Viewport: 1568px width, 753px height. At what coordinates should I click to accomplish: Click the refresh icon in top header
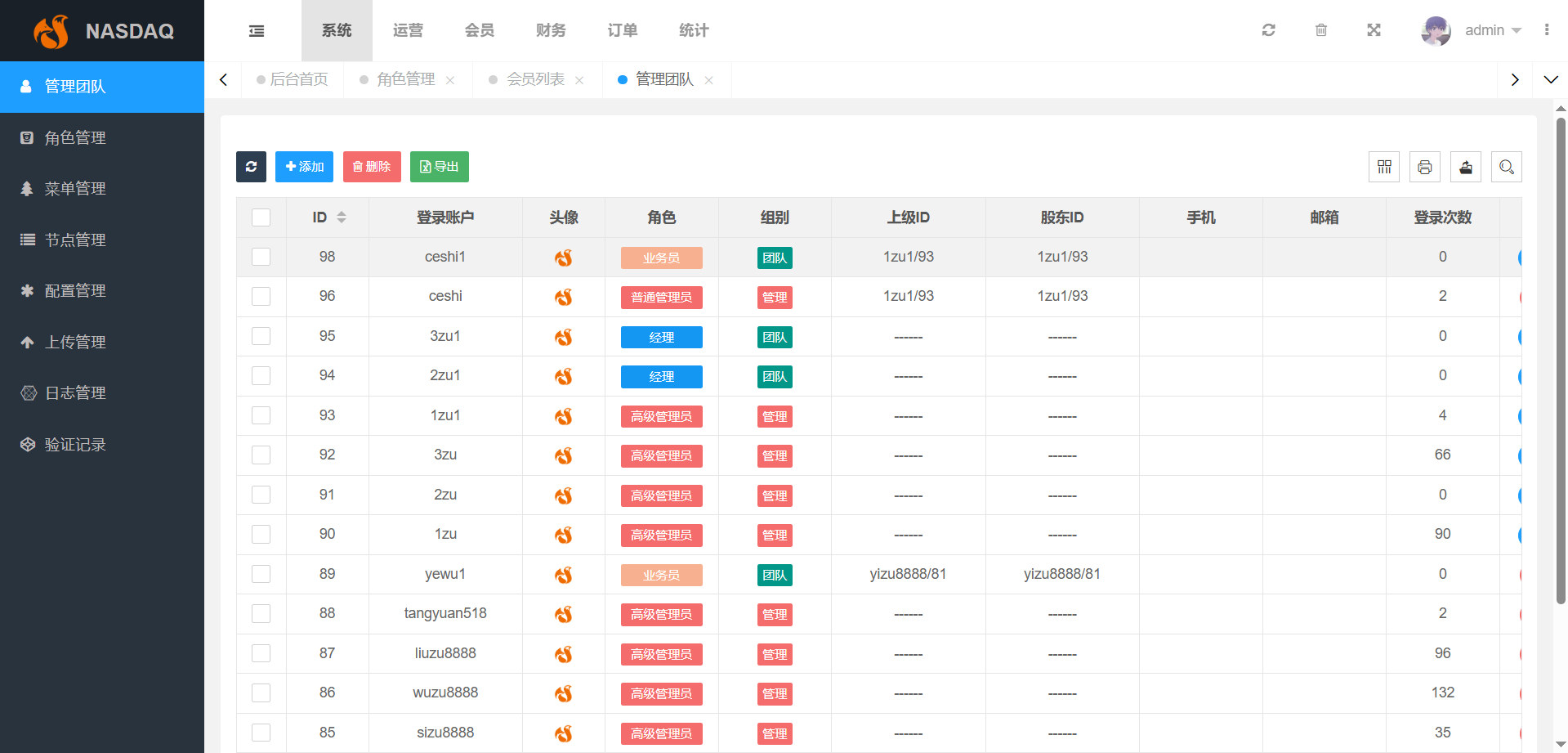pos(1268,30)
